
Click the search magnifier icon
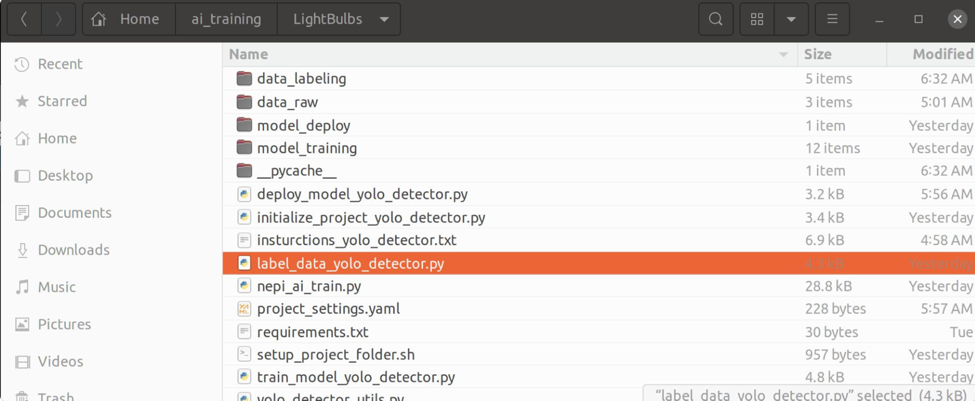pyautogui.click(x=716, y=19)
